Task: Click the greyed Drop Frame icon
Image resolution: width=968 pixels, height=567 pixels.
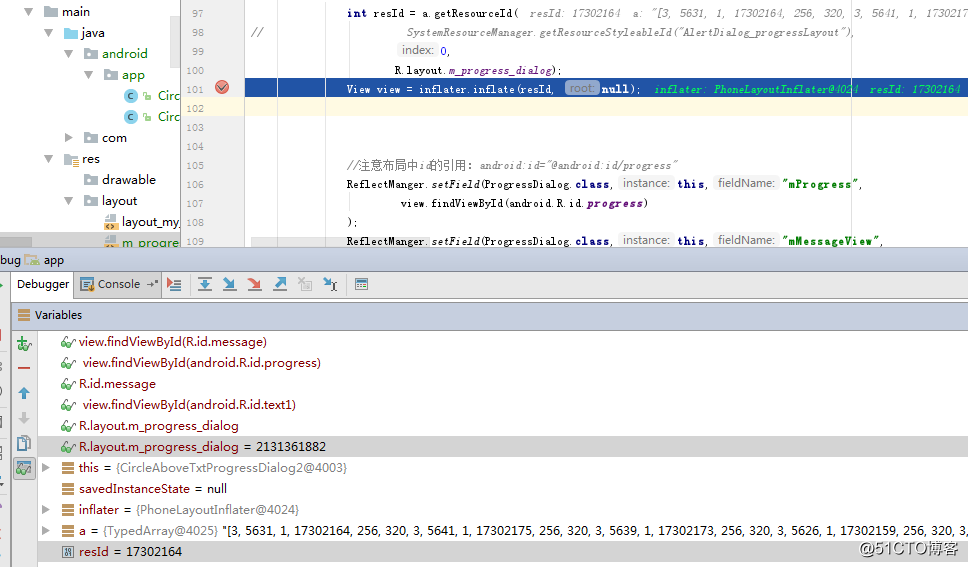Action: pyautogui.click(x=305, y=284)
